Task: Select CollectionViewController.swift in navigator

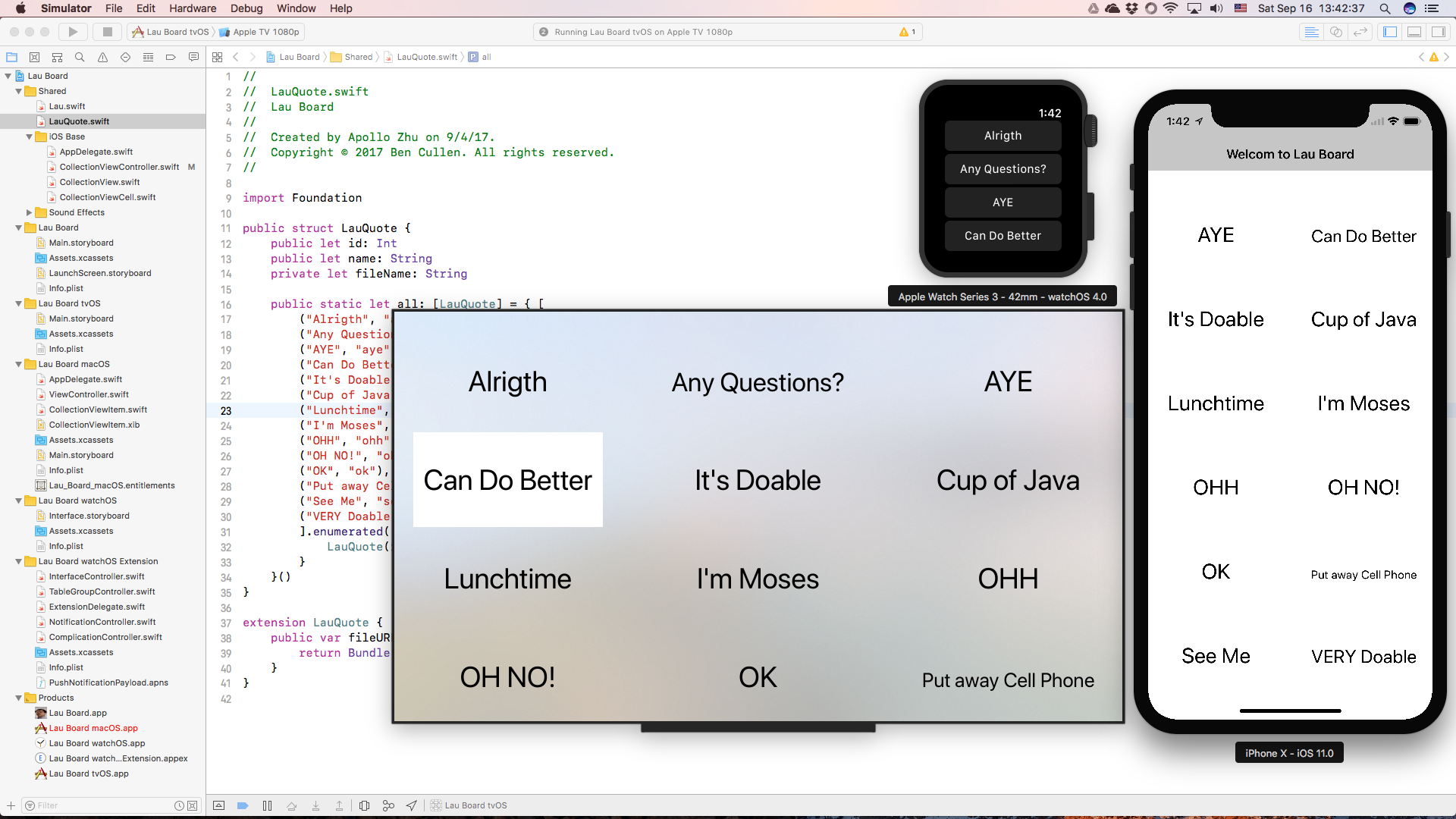Action: 119,167
